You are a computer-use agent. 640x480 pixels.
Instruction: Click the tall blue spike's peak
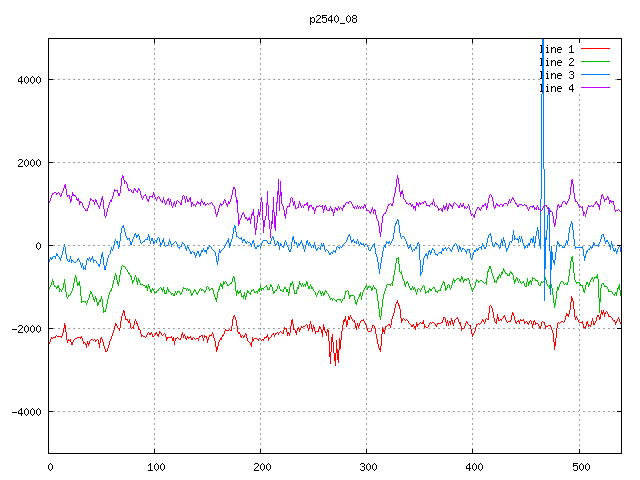coord(542,42)
